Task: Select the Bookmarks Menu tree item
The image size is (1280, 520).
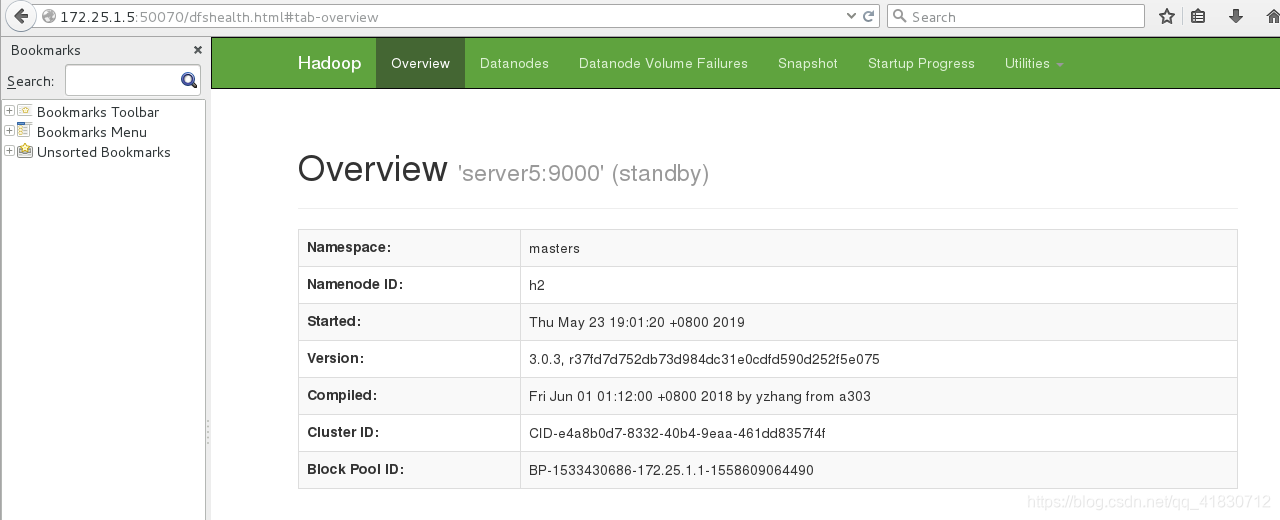Action: pyautogui.click(x=91, y=132)
